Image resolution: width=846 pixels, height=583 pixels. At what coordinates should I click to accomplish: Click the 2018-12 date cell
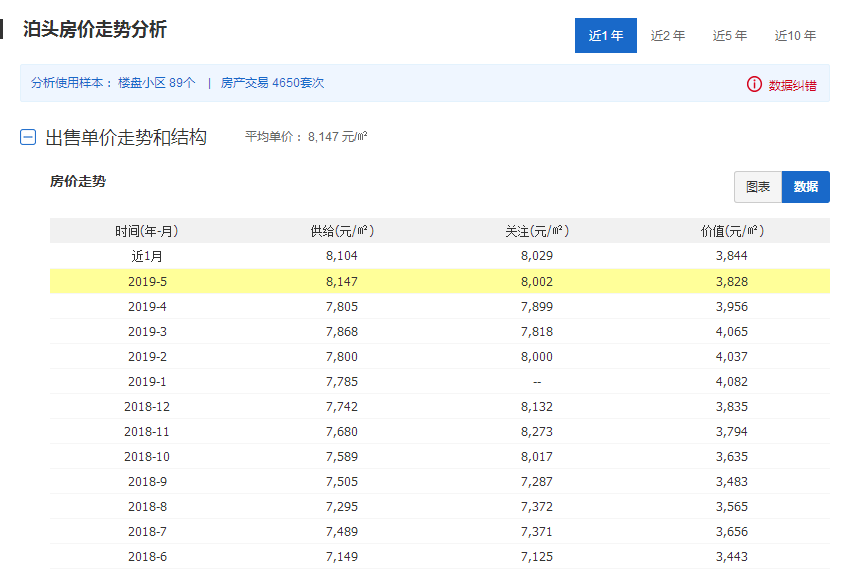[147, 407]
